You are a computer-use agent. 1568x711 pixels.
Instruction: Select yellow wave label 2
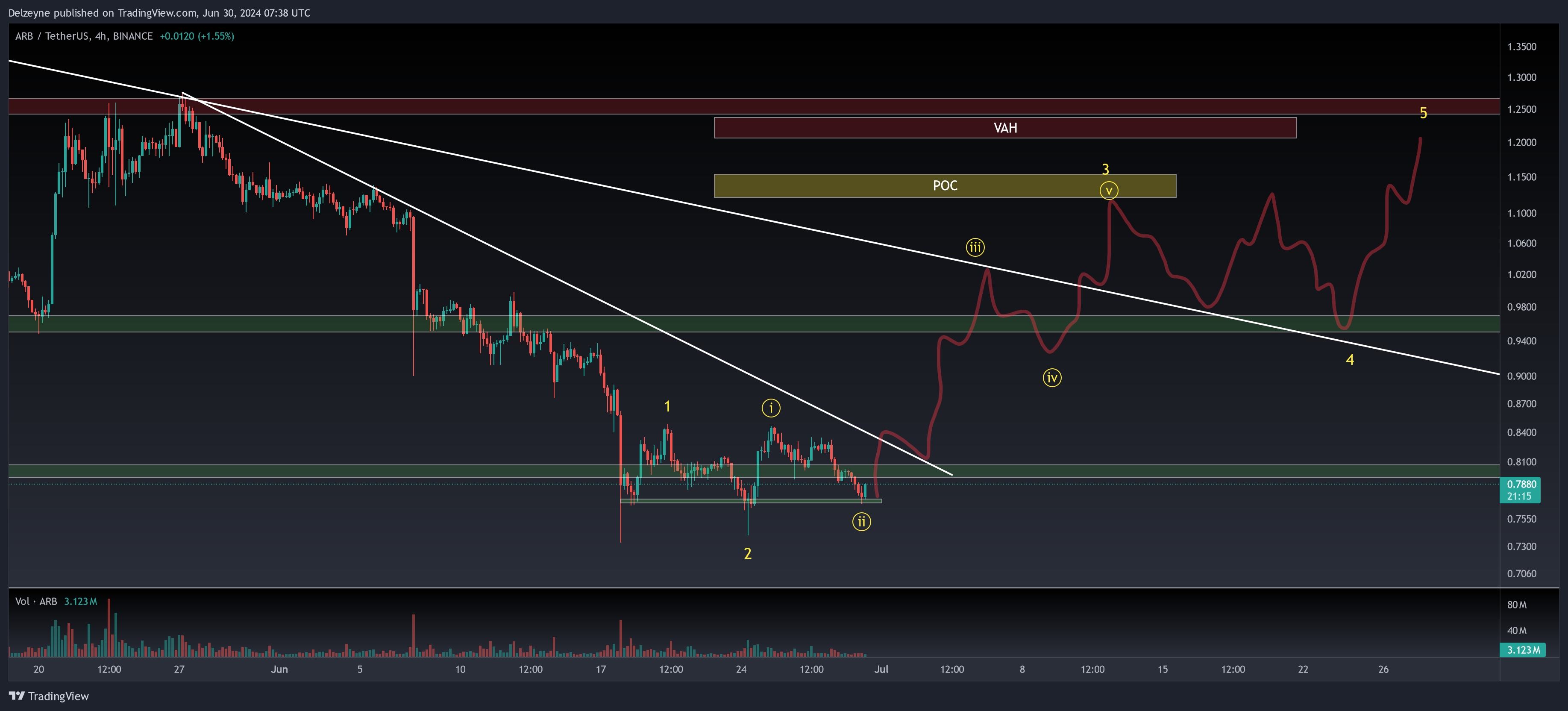point(748,553)
